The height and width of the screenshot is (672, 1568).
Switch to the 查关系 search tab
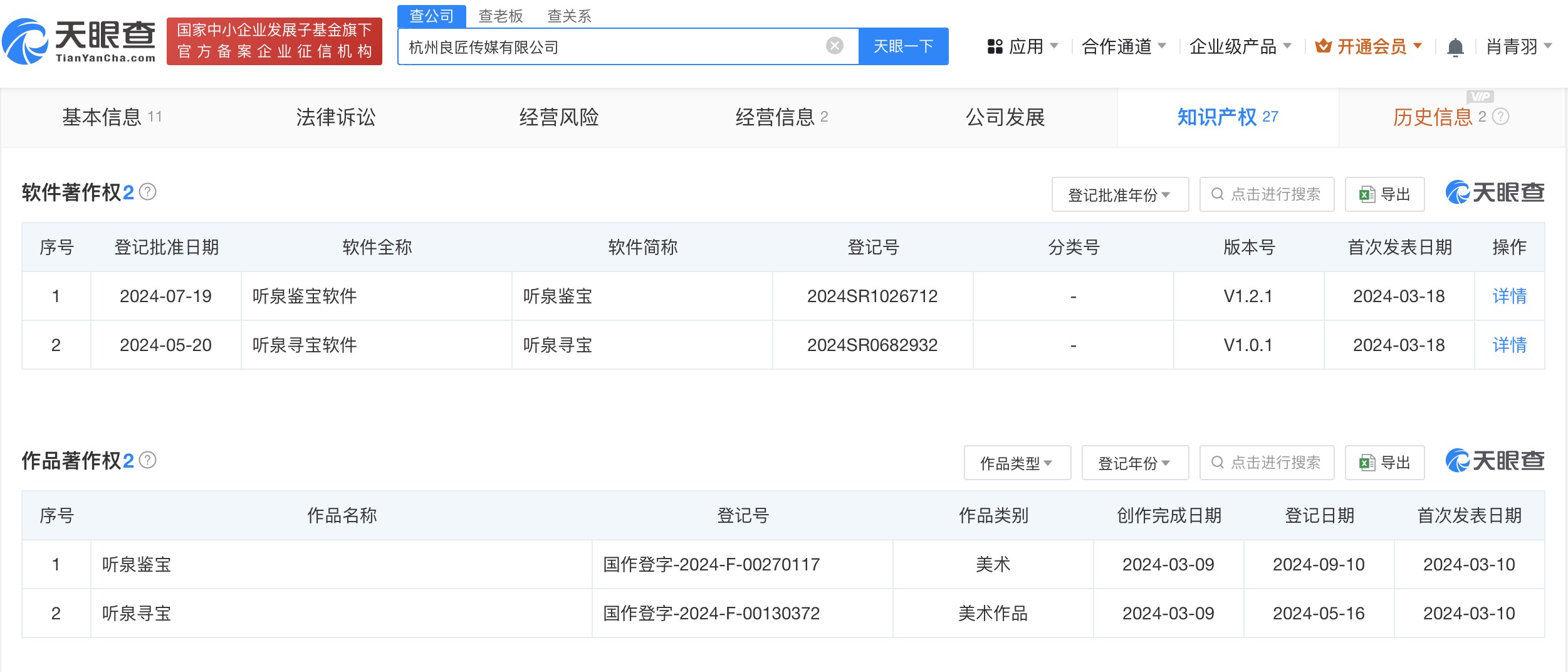[x=569, y=16]
